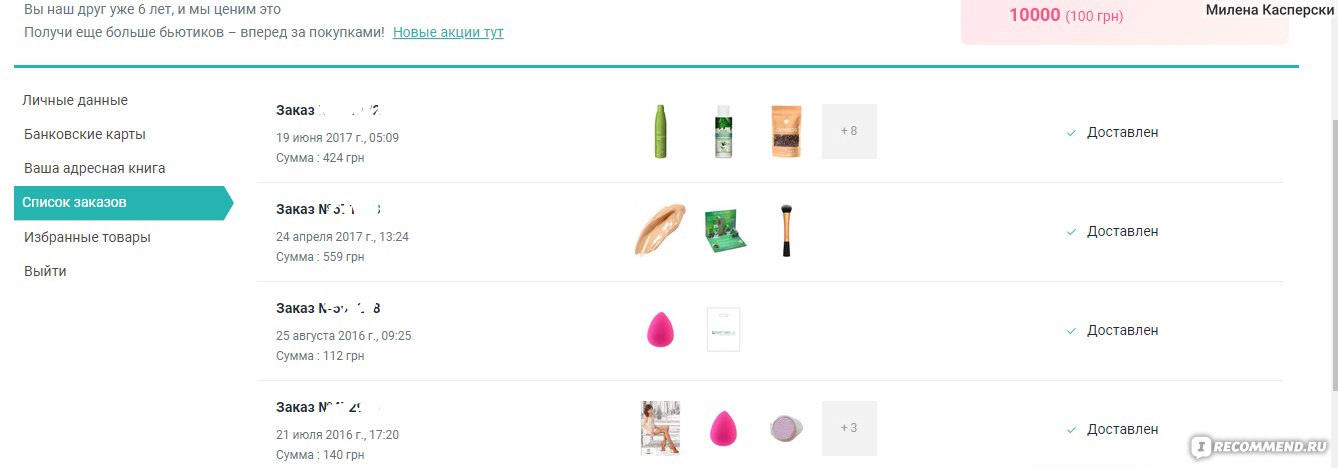Click the lilac powder jar thumbnail
The width and height of the screenshot is (1338, 468).
pos(786,428)
